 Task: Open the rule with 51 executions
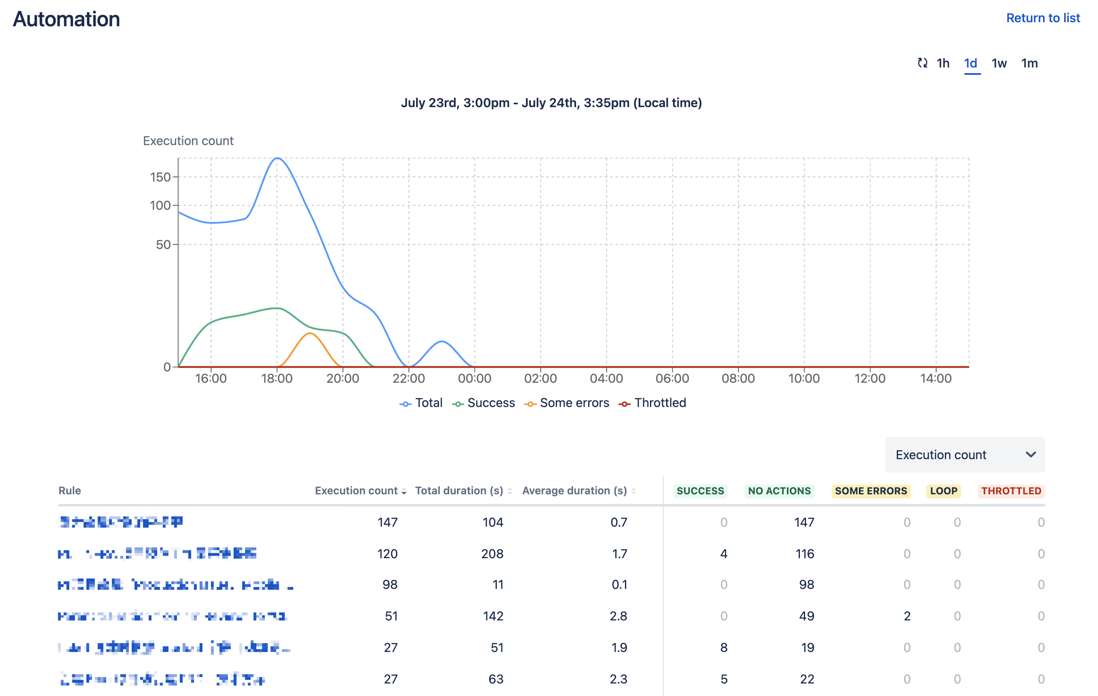click(172, 616)
